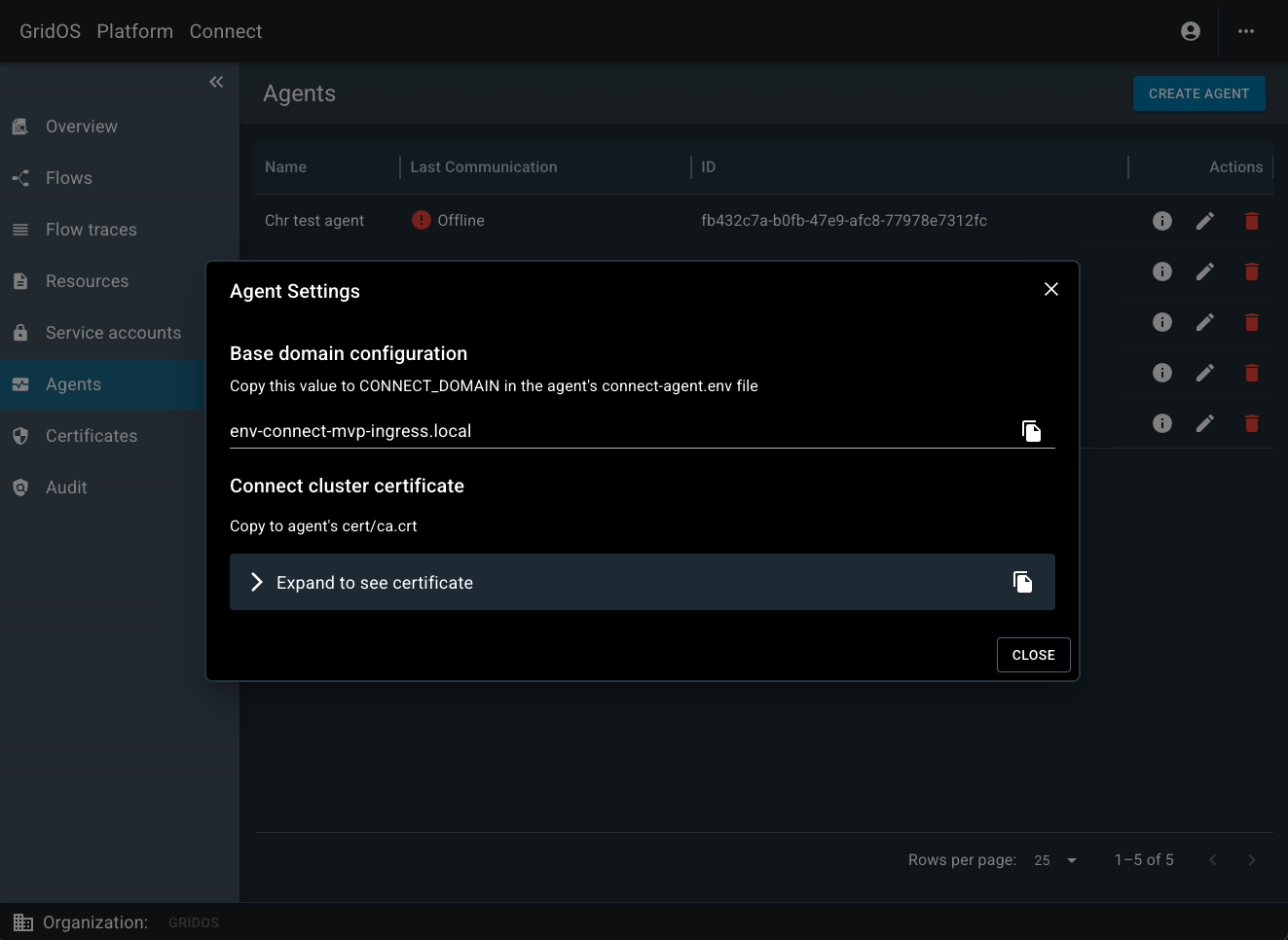Select Connect in the top menu bar
Screen dimensions: 1288x940
225,30
